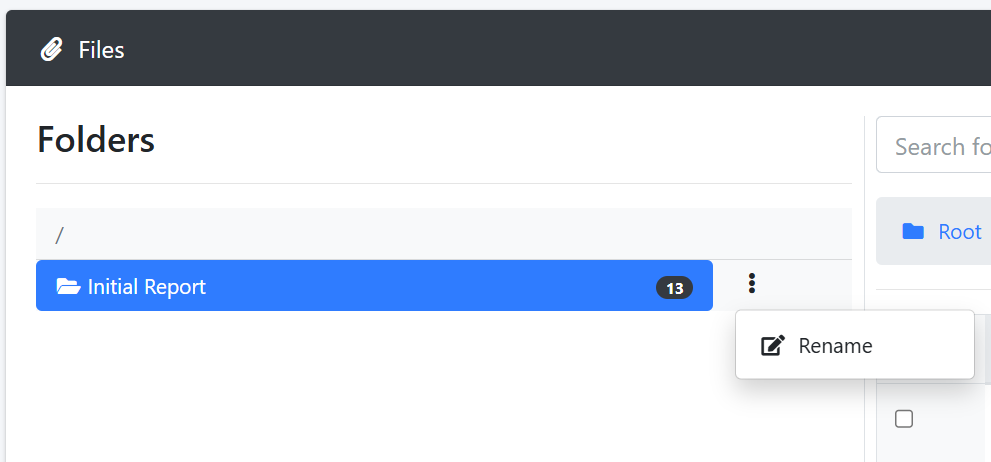
Task: Click the horizontal line under the Folders heading
Action: pos(444,183)
